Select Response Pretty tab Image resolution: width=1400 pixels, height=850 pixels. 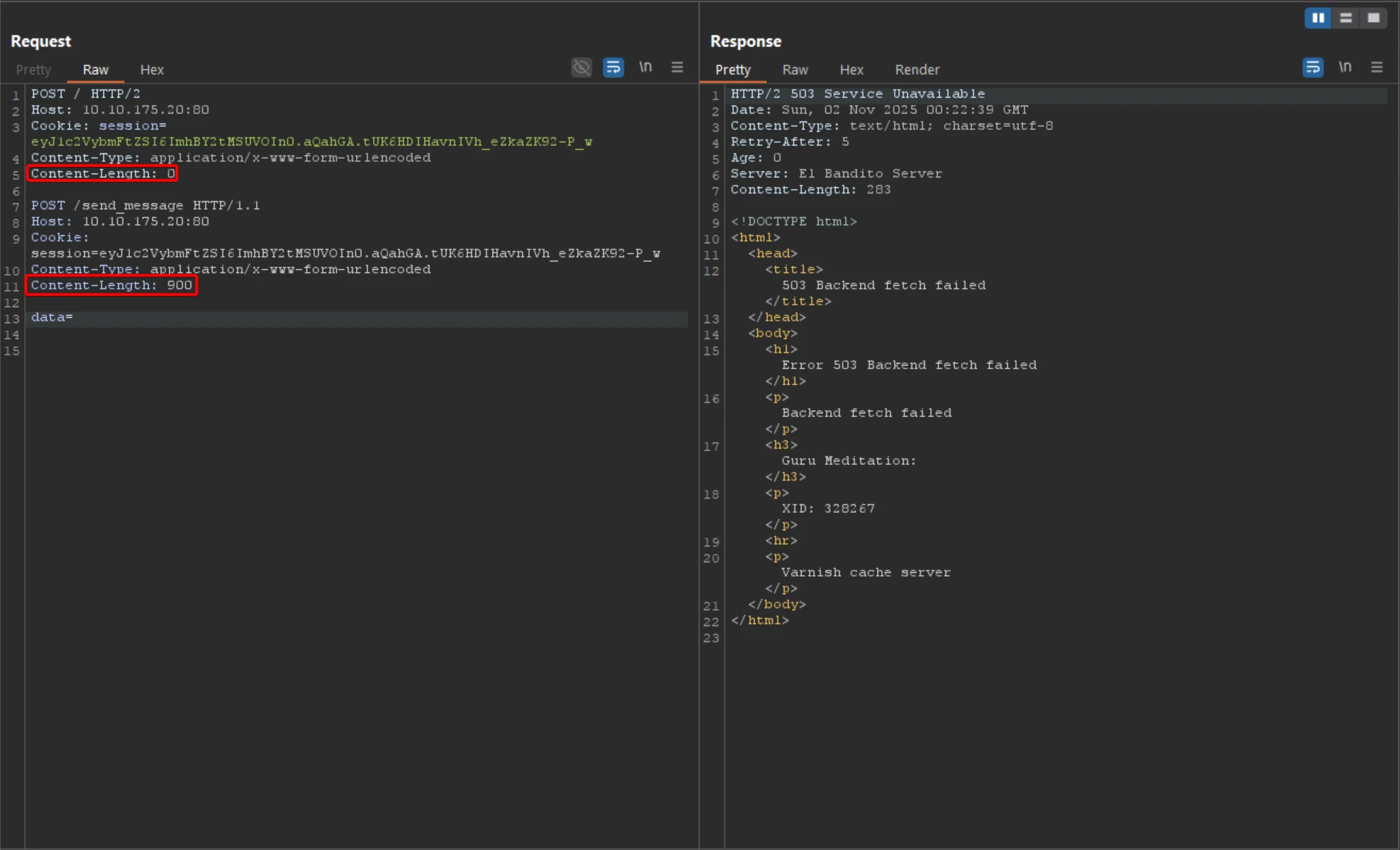pyautogui.click(x=732, y=69)
